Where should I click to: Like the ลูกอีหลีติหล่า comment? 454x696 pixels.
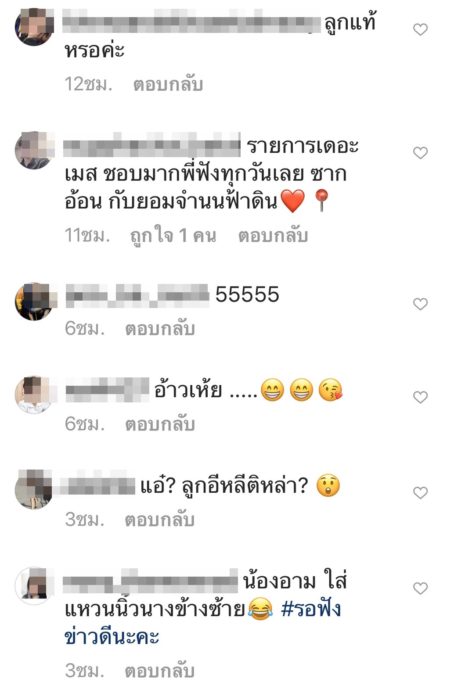coord(420,492)
